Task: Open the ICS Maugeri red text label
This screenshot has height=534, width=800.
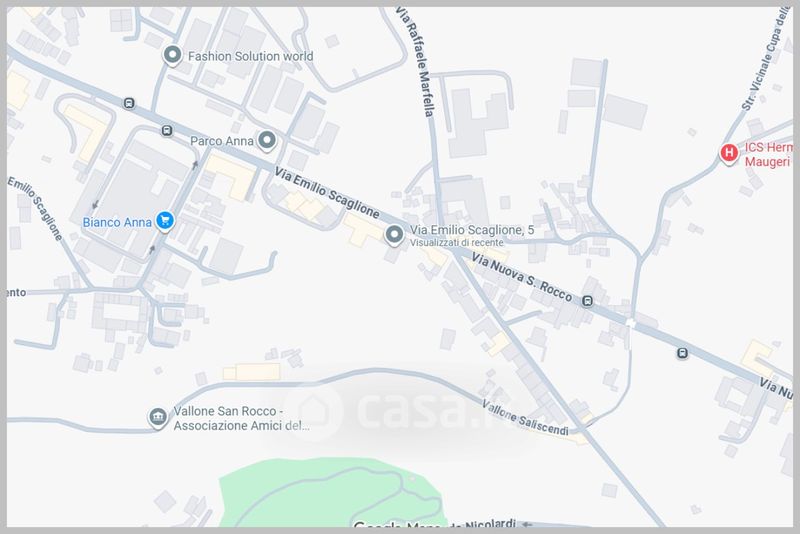Action: 769,155
